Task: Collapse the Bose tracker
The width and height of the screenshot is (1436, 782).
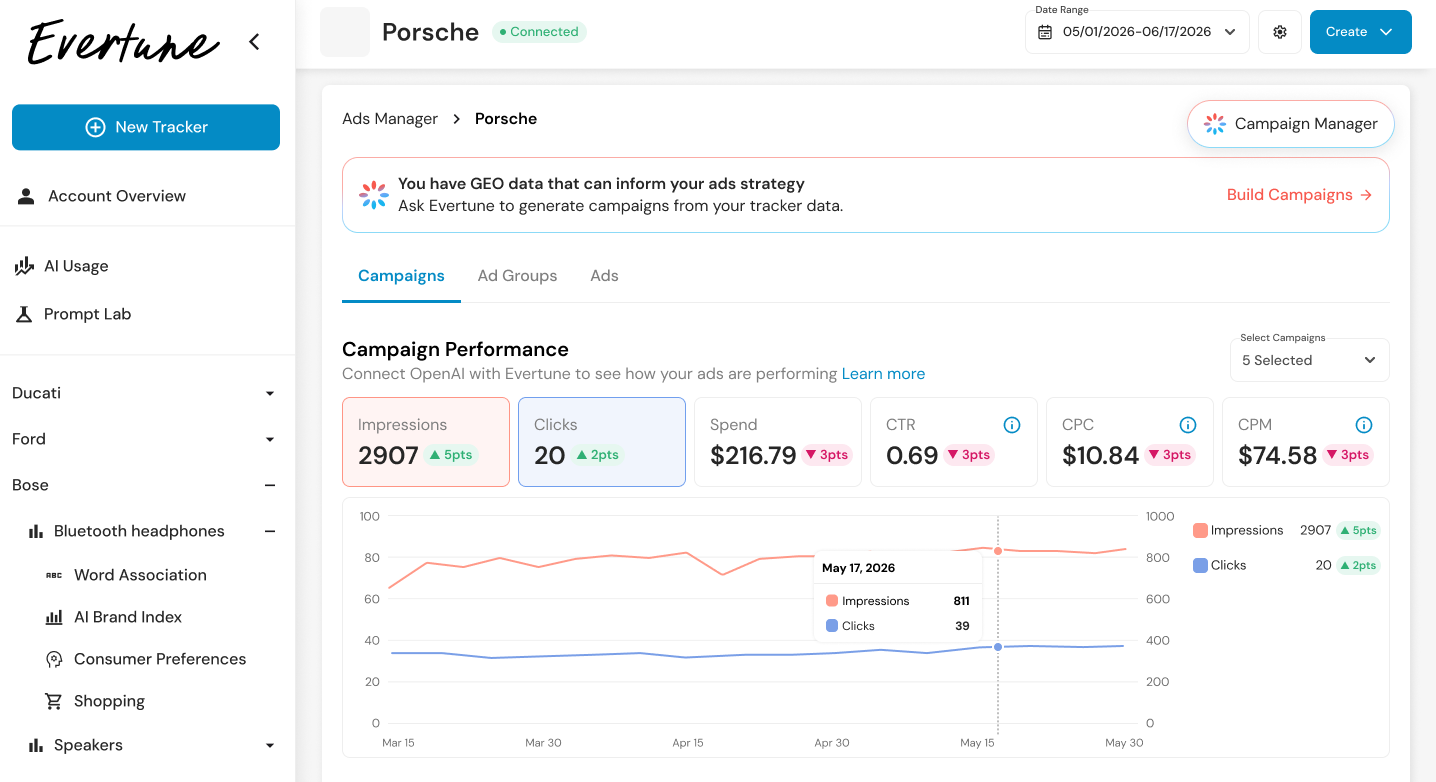Action: point(270,485)
